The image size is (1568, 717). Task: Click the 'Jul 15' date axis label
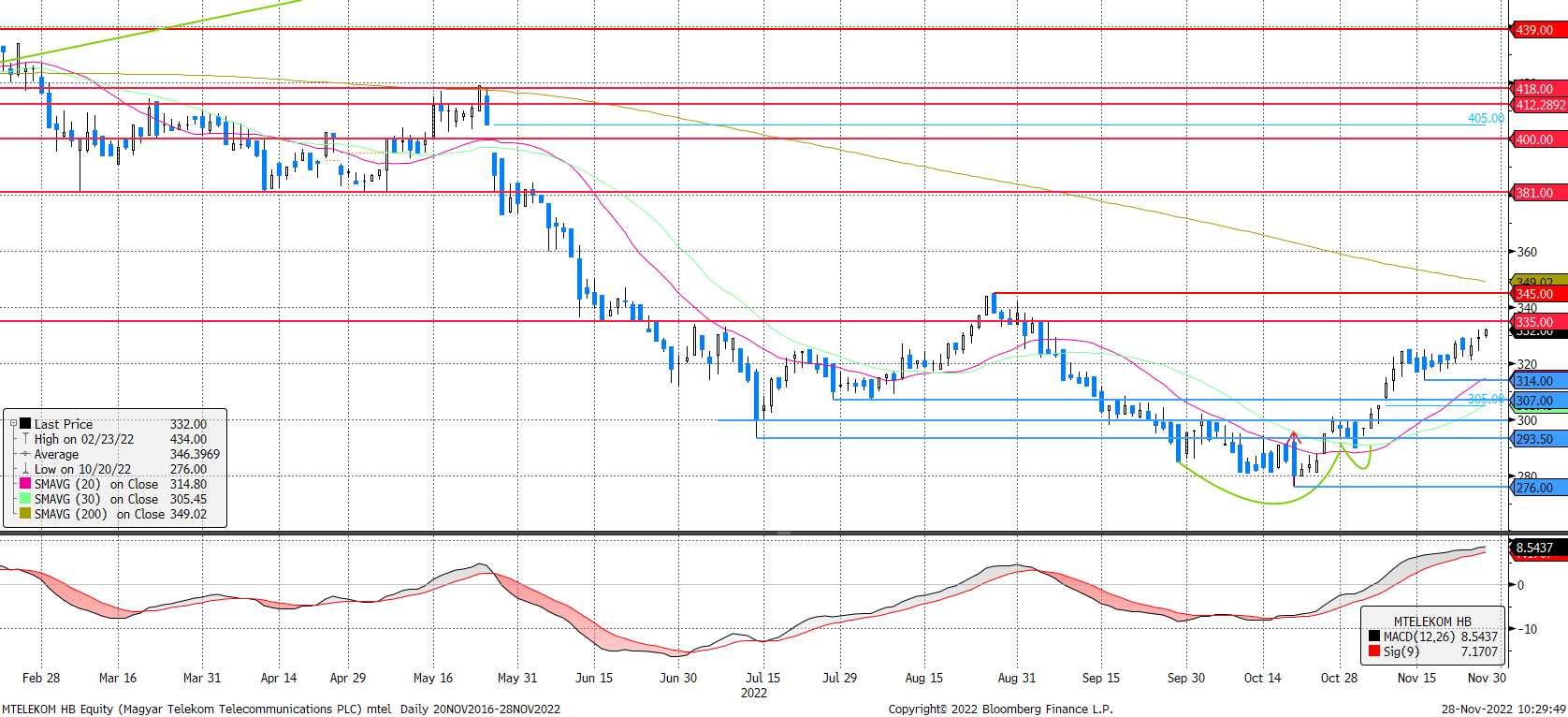point(763,678)
